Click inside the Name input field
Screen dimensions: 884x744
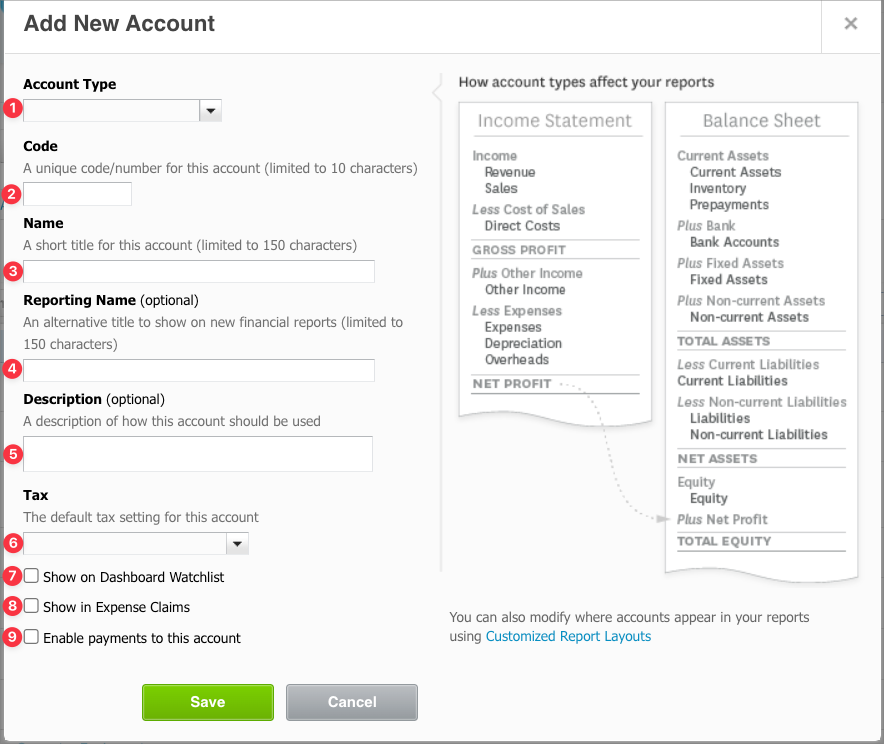pos(198,271)
